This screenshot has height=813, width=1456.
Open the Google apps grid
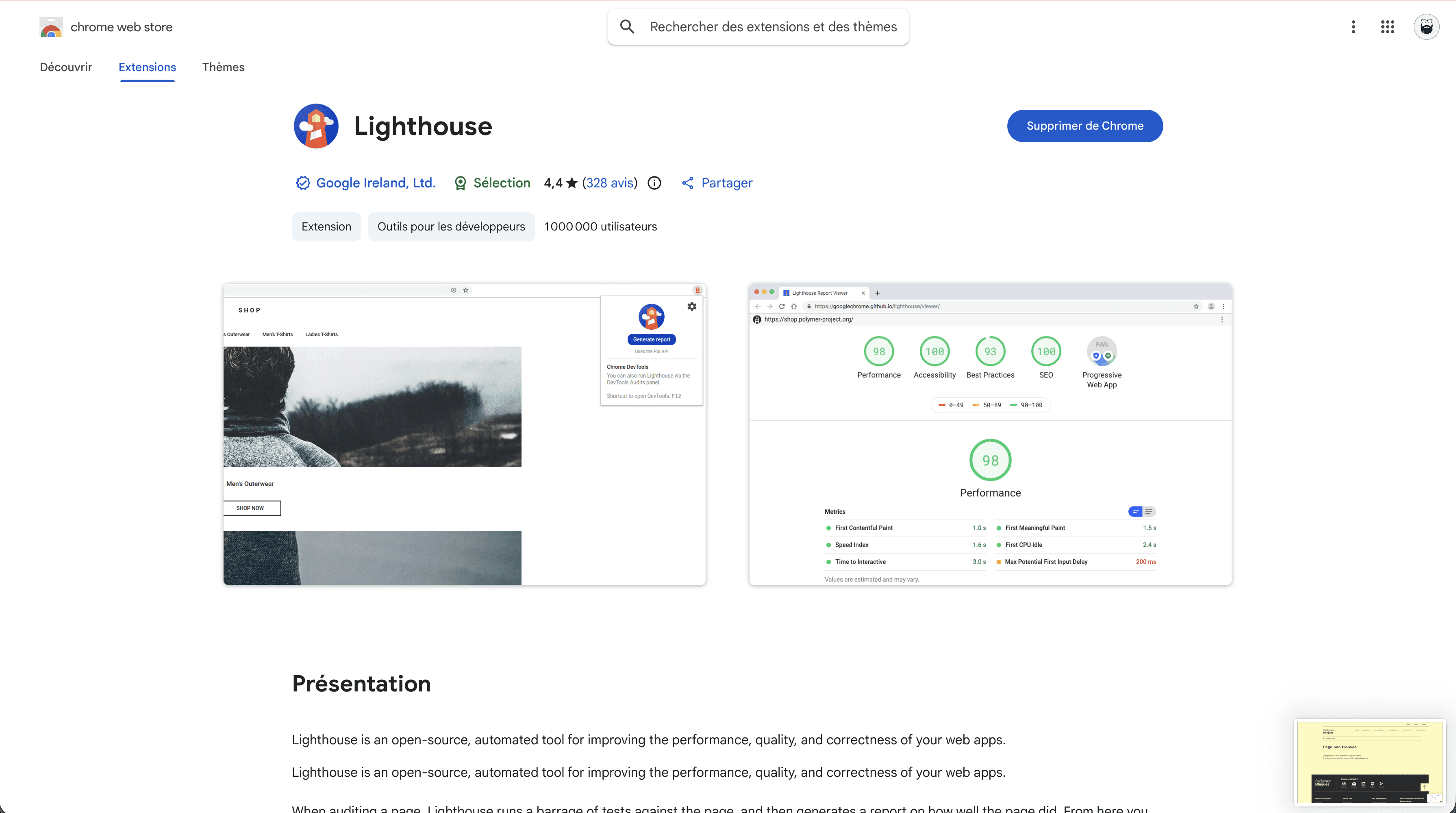[x=1388, y=26]
